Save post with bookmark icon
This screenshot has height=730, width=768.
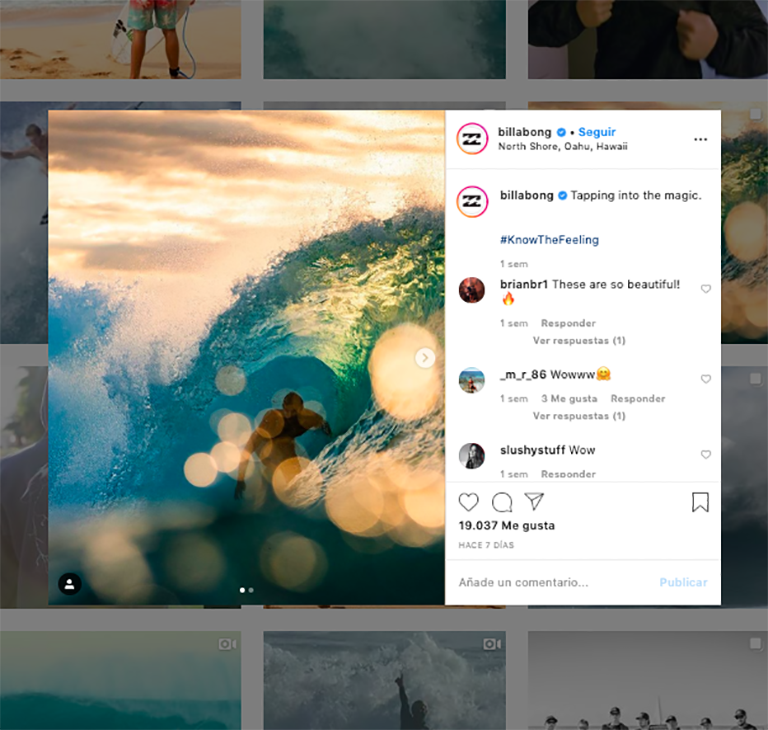click(x=700, y=502)
